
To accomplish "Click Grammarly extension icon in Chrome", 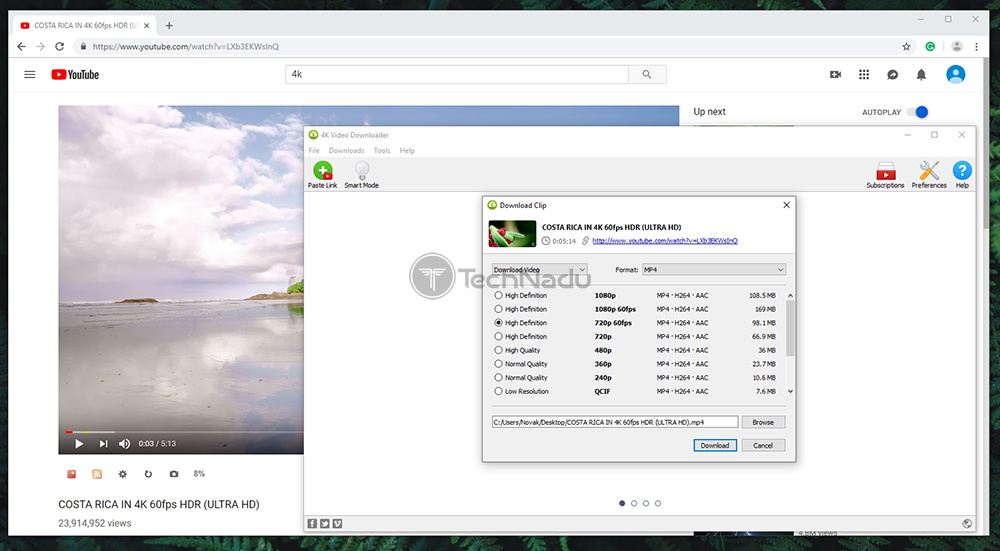I will coord(930,47).
